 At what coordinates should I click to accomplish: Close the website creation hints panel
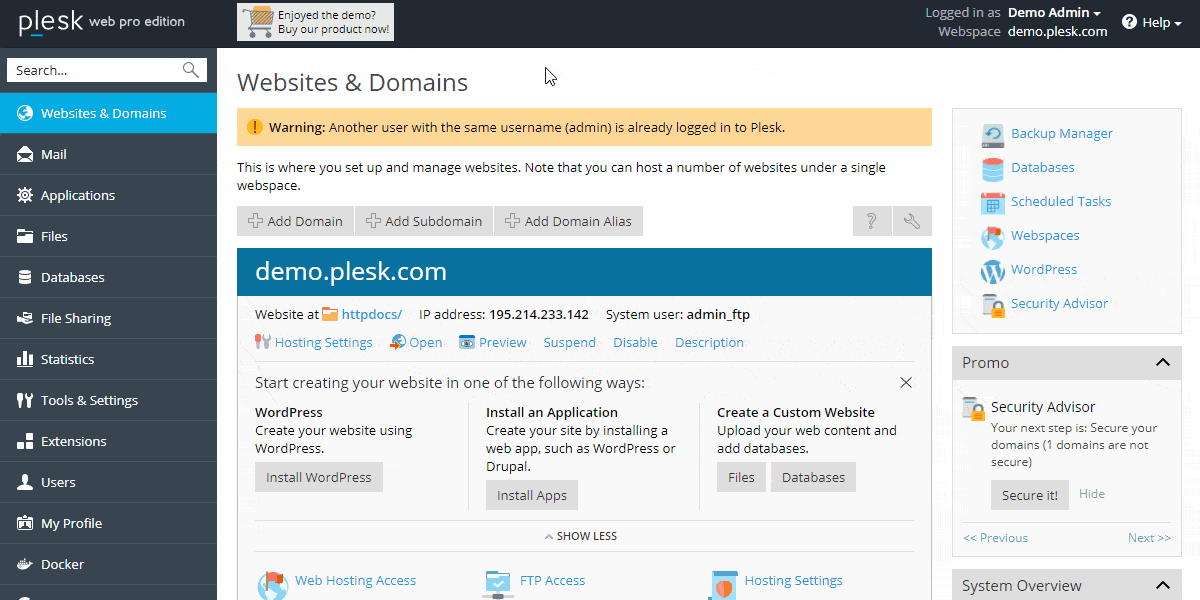point(906,382)
